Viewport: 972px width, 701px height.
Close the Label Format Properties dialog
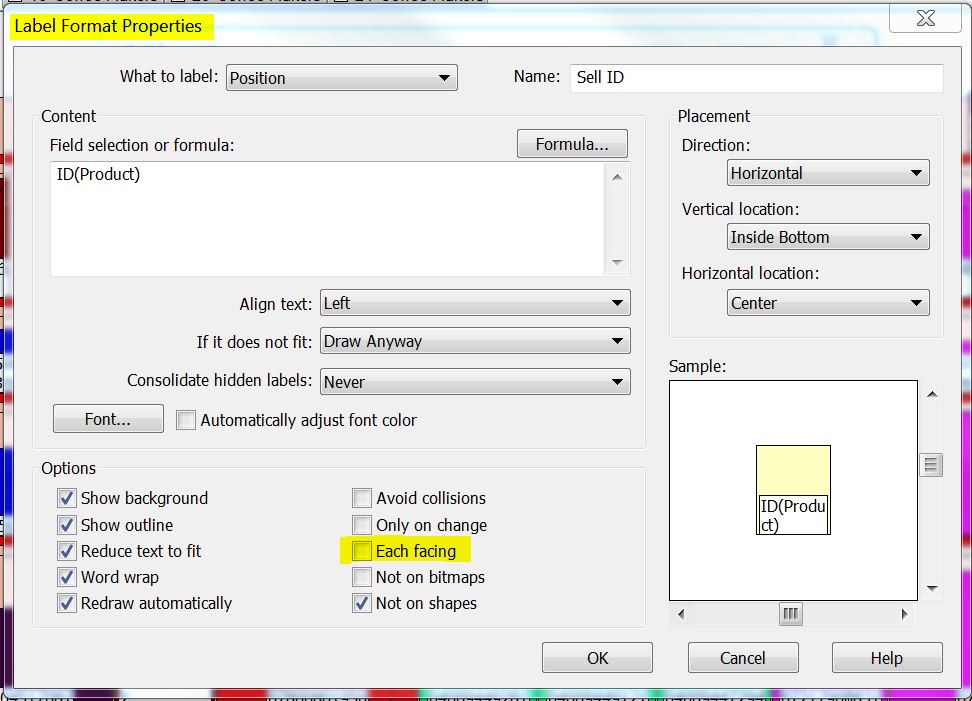pyautogui.click(x=926, y=19)
